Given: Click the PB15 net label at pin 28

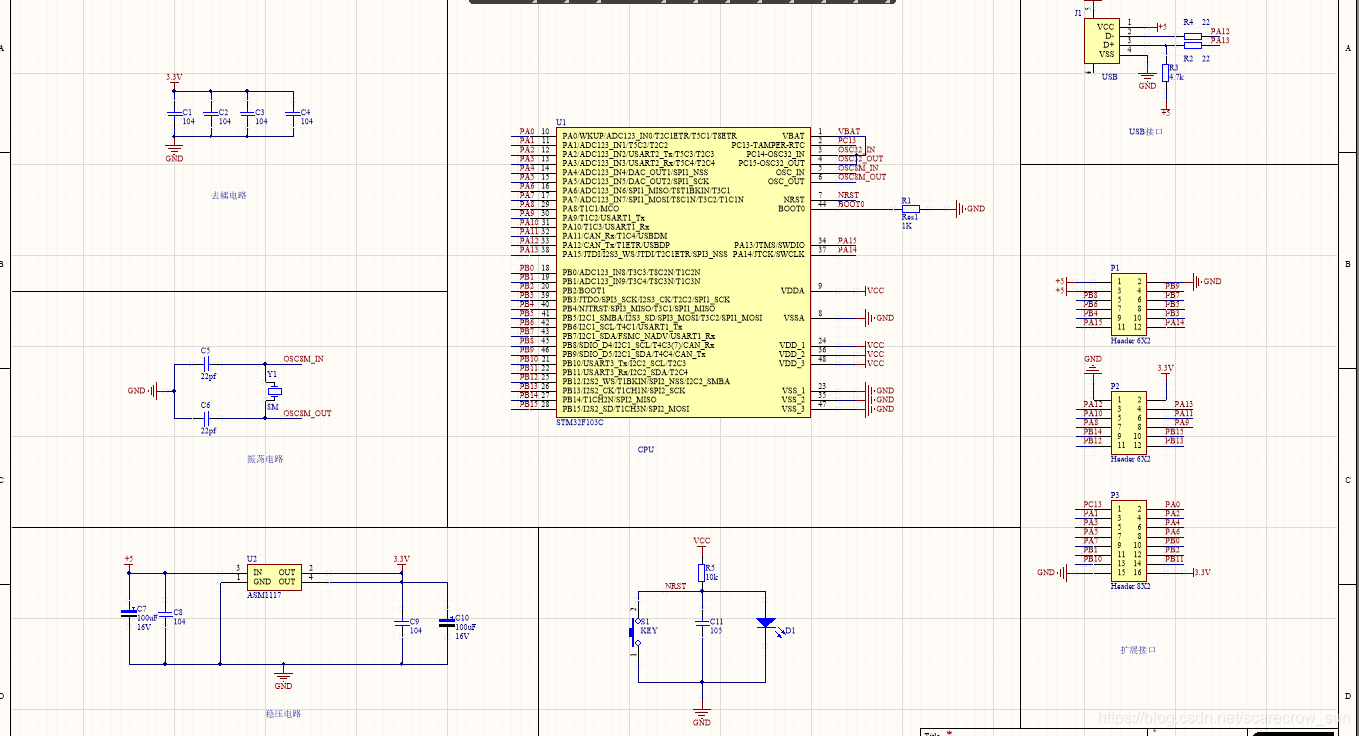Looking at the screenshot, I should point(529,404).
